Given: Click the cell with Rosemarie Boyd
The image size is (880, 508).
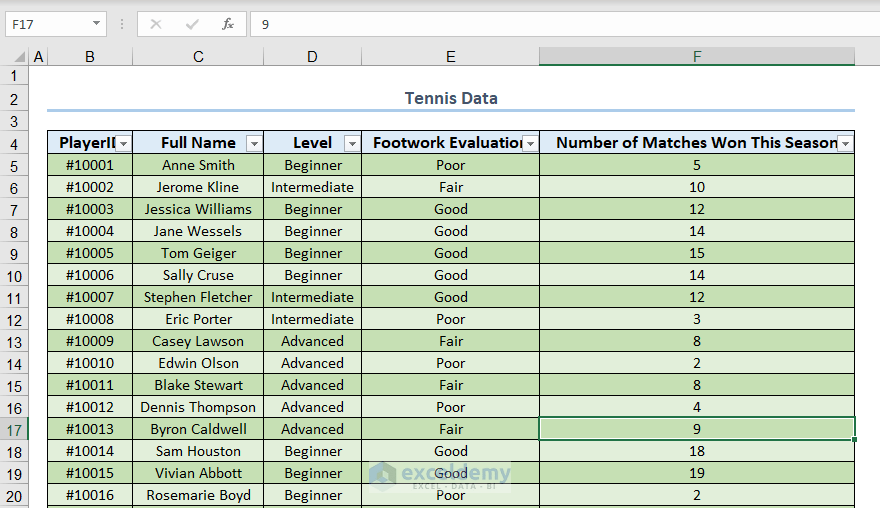Looking at the screenshot, I should tap(198, 495).
